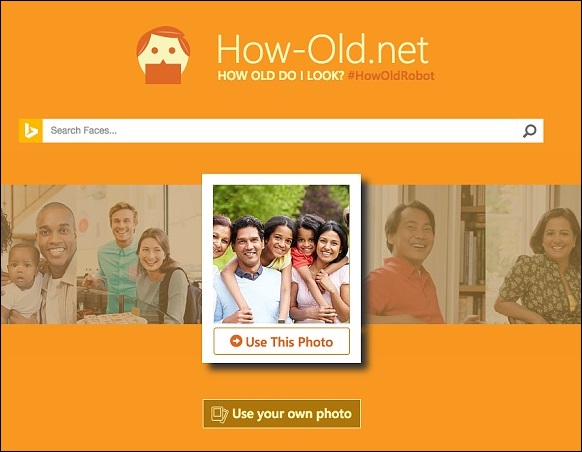Screen dimensions: 582x452
Task: Click the photo stack icon on upload button
Action: 220,414
